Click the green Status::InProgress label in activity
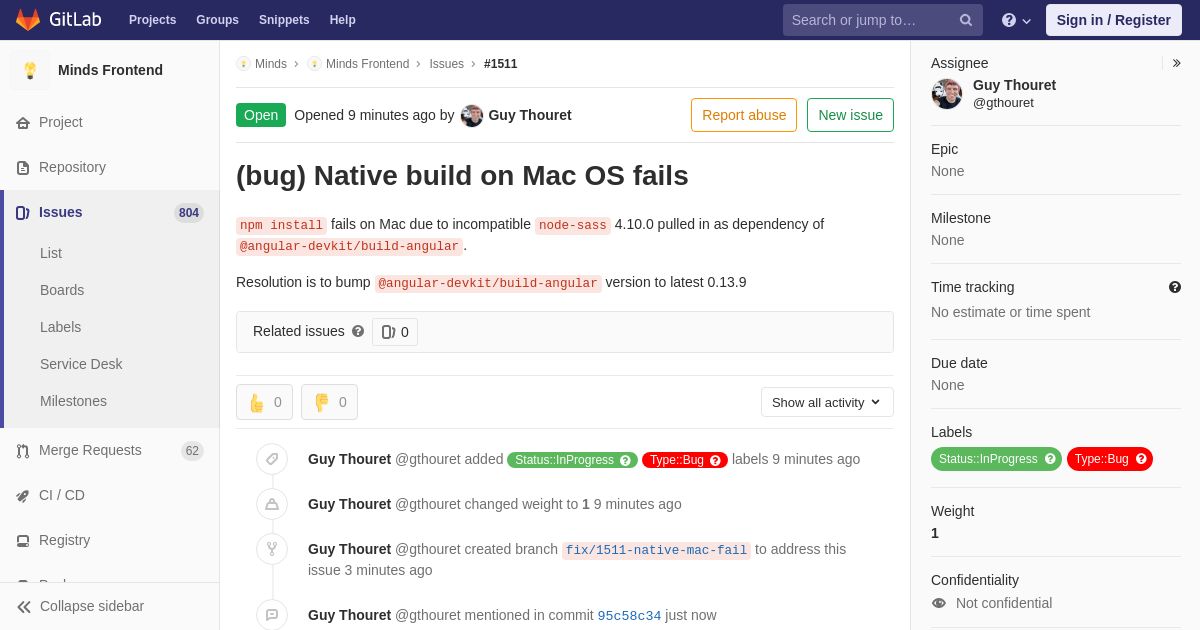 pyautogui.click(x=572, y=460)
